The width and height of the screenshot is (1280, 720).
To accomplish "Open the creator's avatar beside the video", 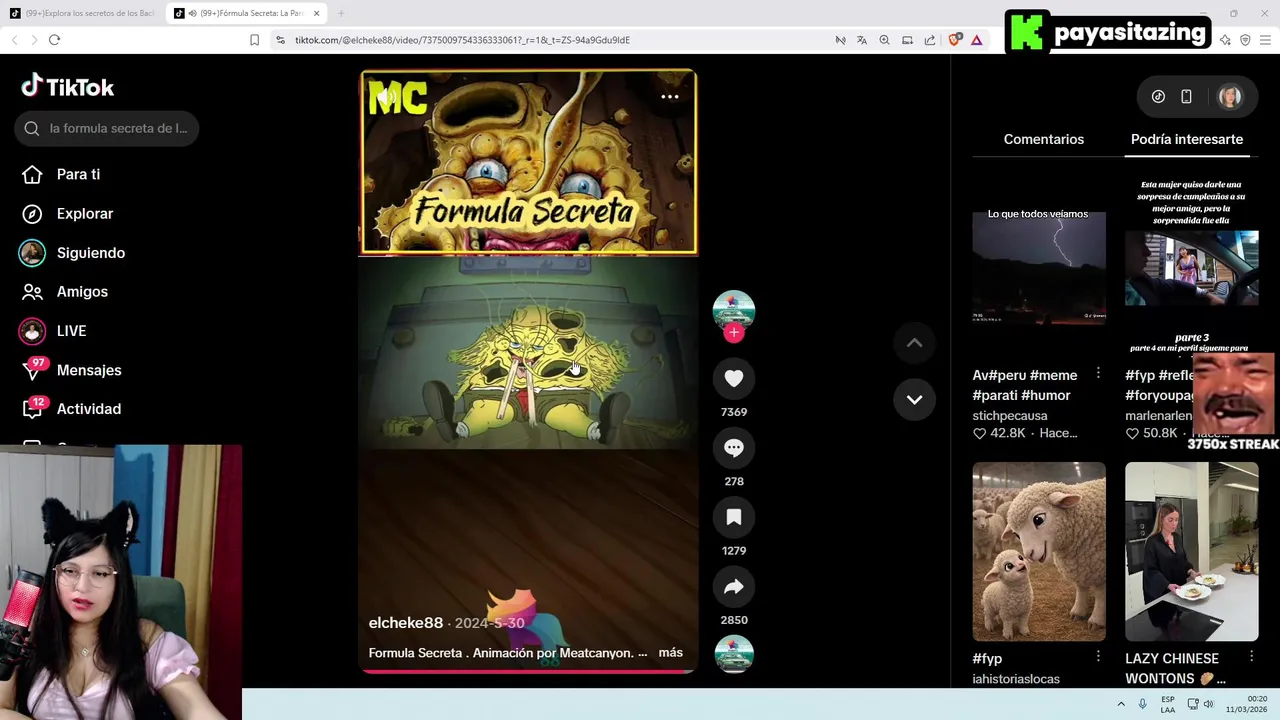I will (x=733, y=310).
